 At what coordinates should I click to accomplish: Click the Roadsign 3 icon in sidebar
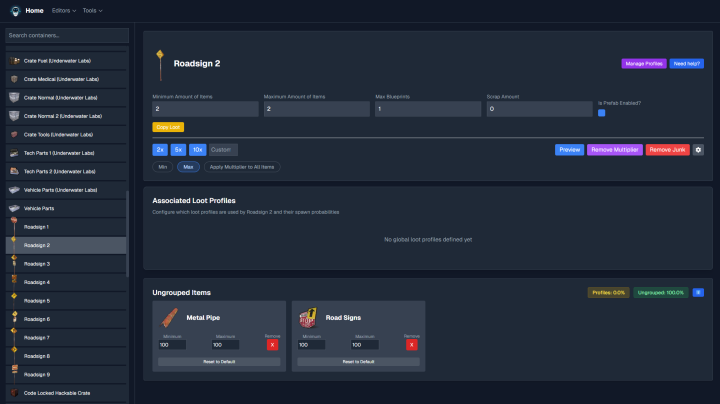click(14, 264)
